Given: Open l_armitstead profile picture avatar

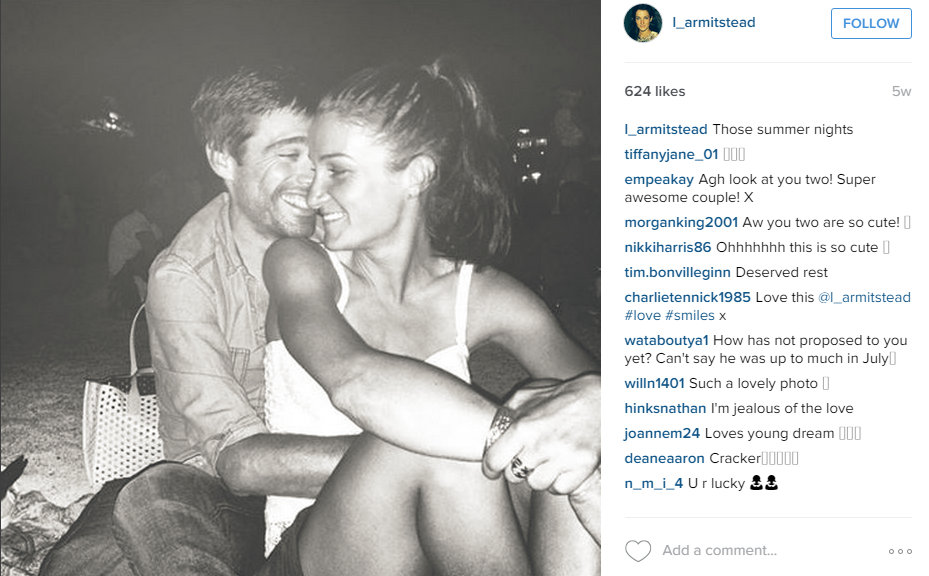Looking at the screenshot, I should 643,23.
